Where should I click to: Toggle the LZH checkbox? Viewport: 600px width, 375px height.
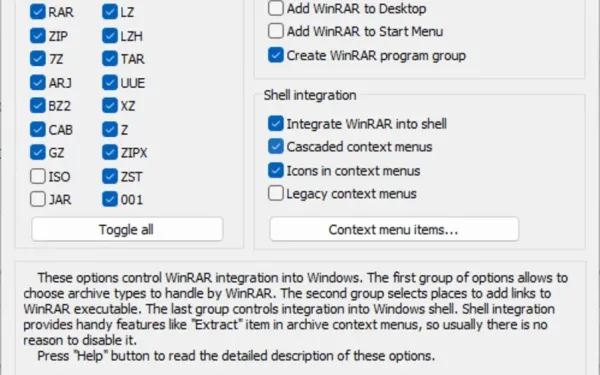110,36
